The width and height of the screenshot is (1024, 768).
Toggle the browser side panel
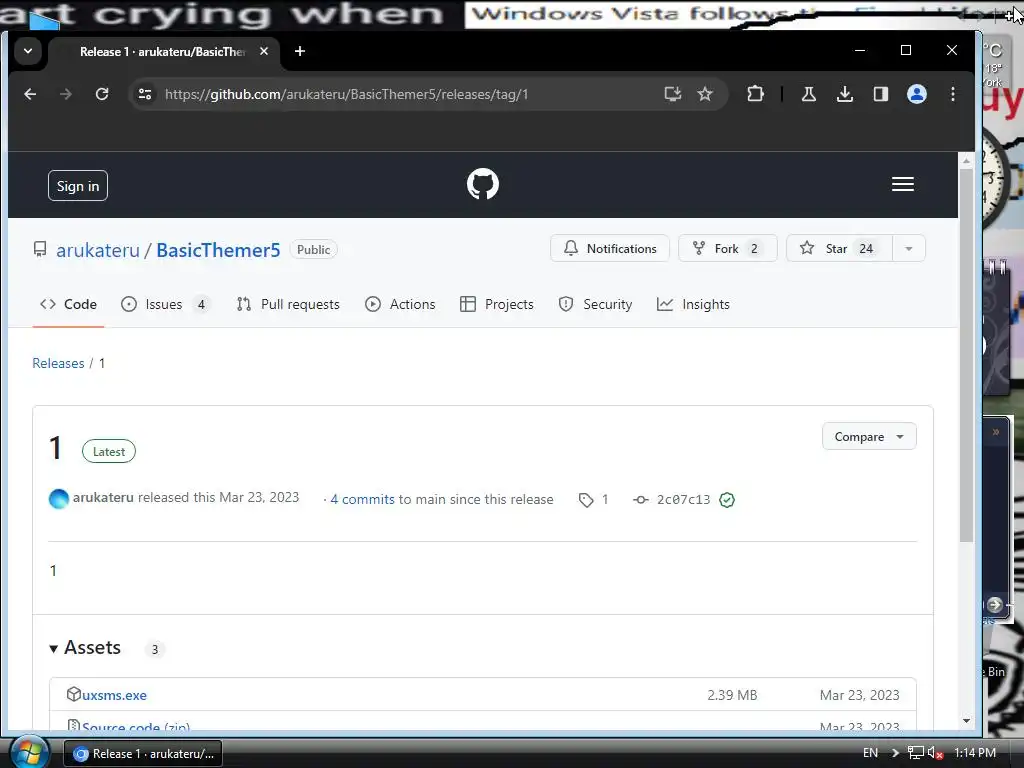880,94
